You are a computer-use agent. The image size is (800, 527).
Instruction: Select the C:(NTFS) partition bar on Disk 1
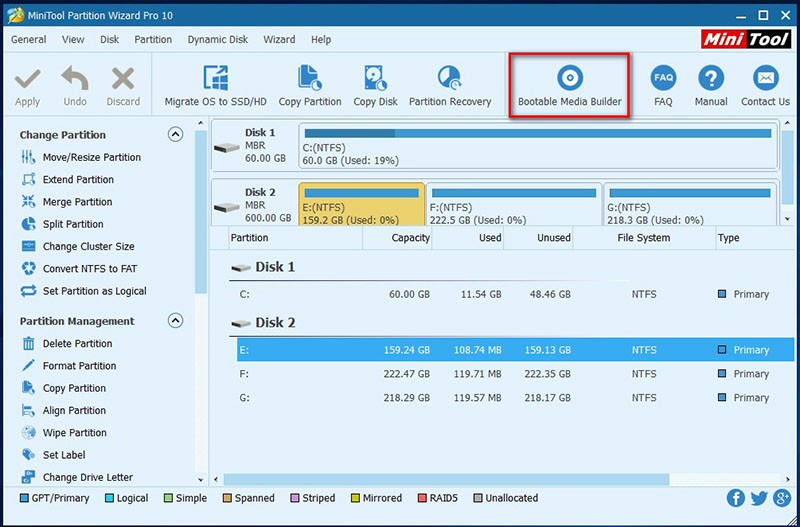point(538,146)
